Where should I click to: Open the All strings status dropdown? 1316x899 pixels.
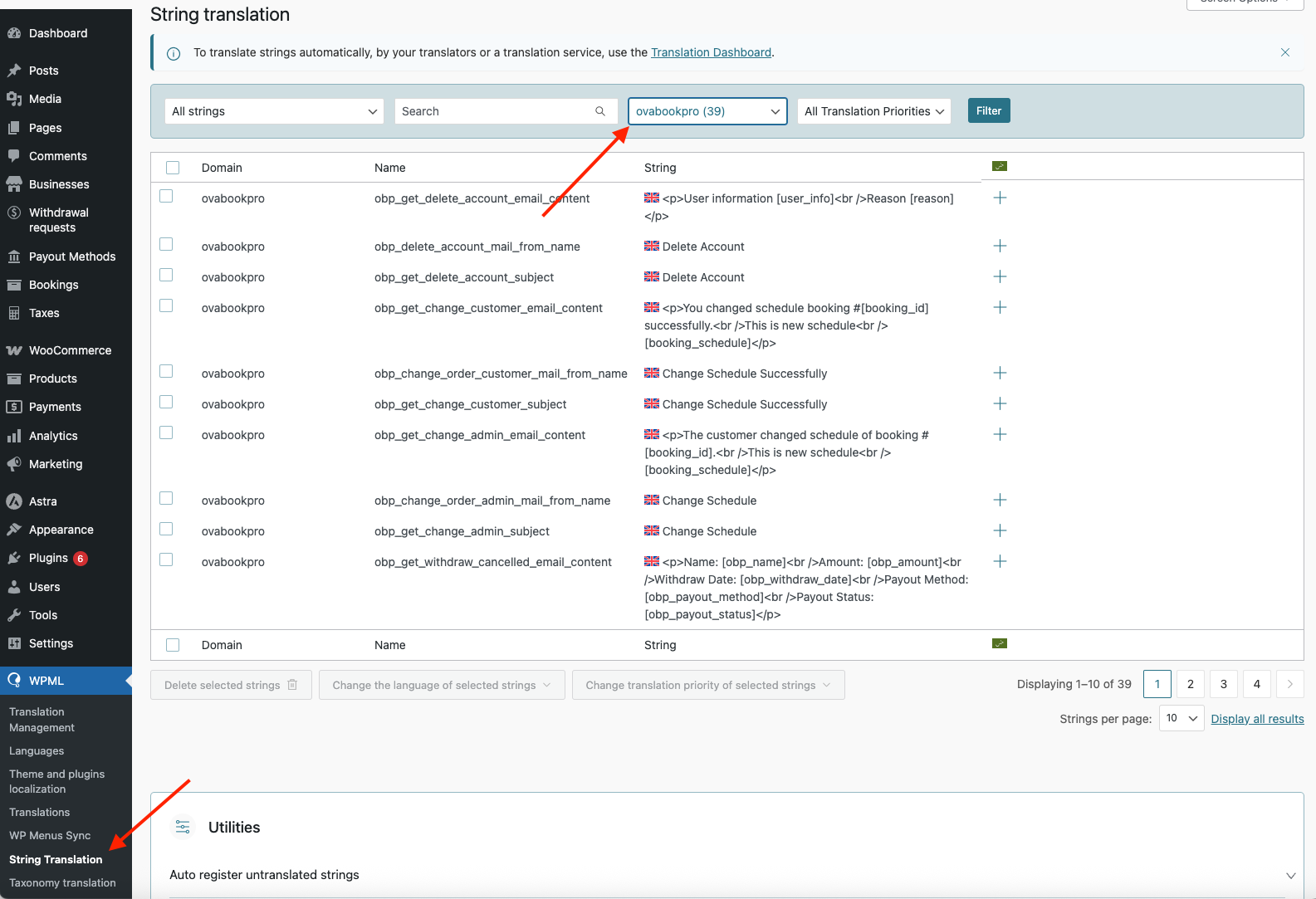tap(274, 111)
